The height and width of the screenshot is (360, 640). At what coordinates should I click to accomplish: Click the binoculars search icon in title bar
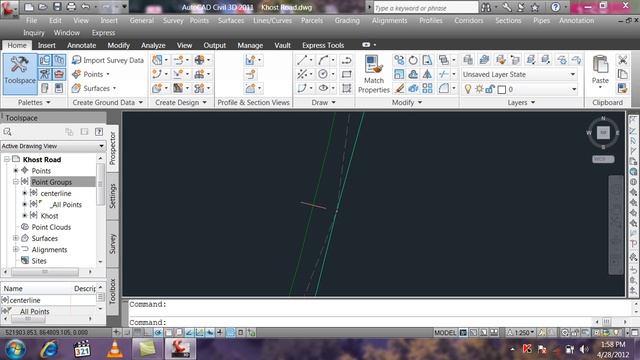(x=486, y=7)
